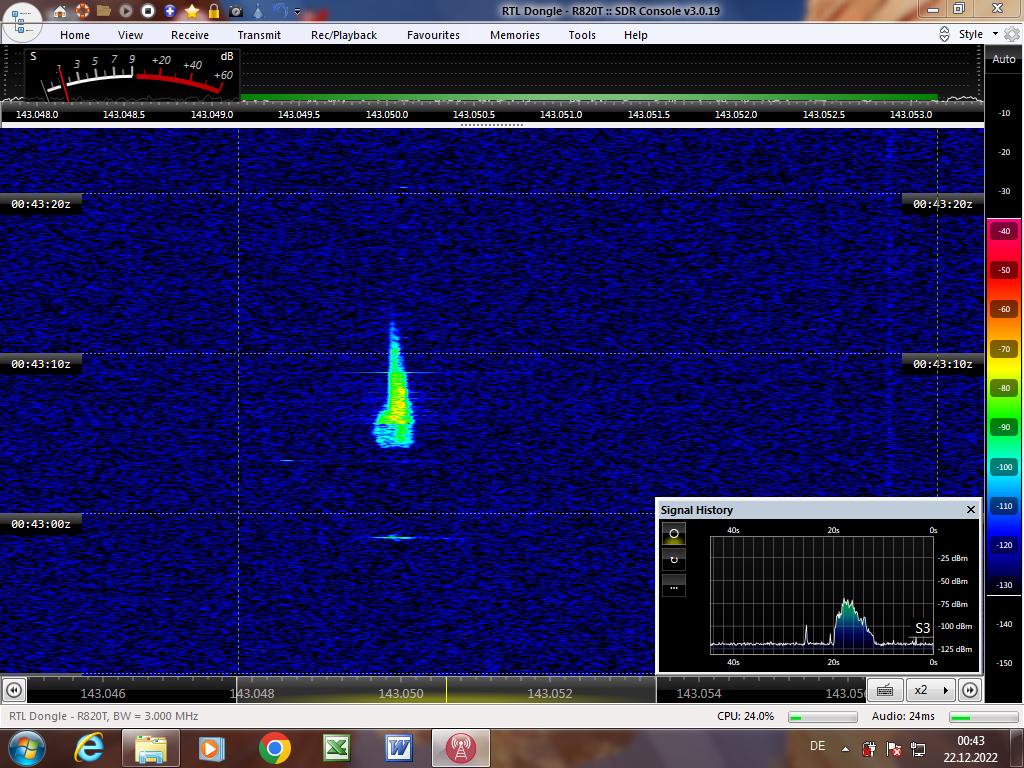Open the Action Center flag tray icon
The image size is (1024, 768).
click(893, 749)
